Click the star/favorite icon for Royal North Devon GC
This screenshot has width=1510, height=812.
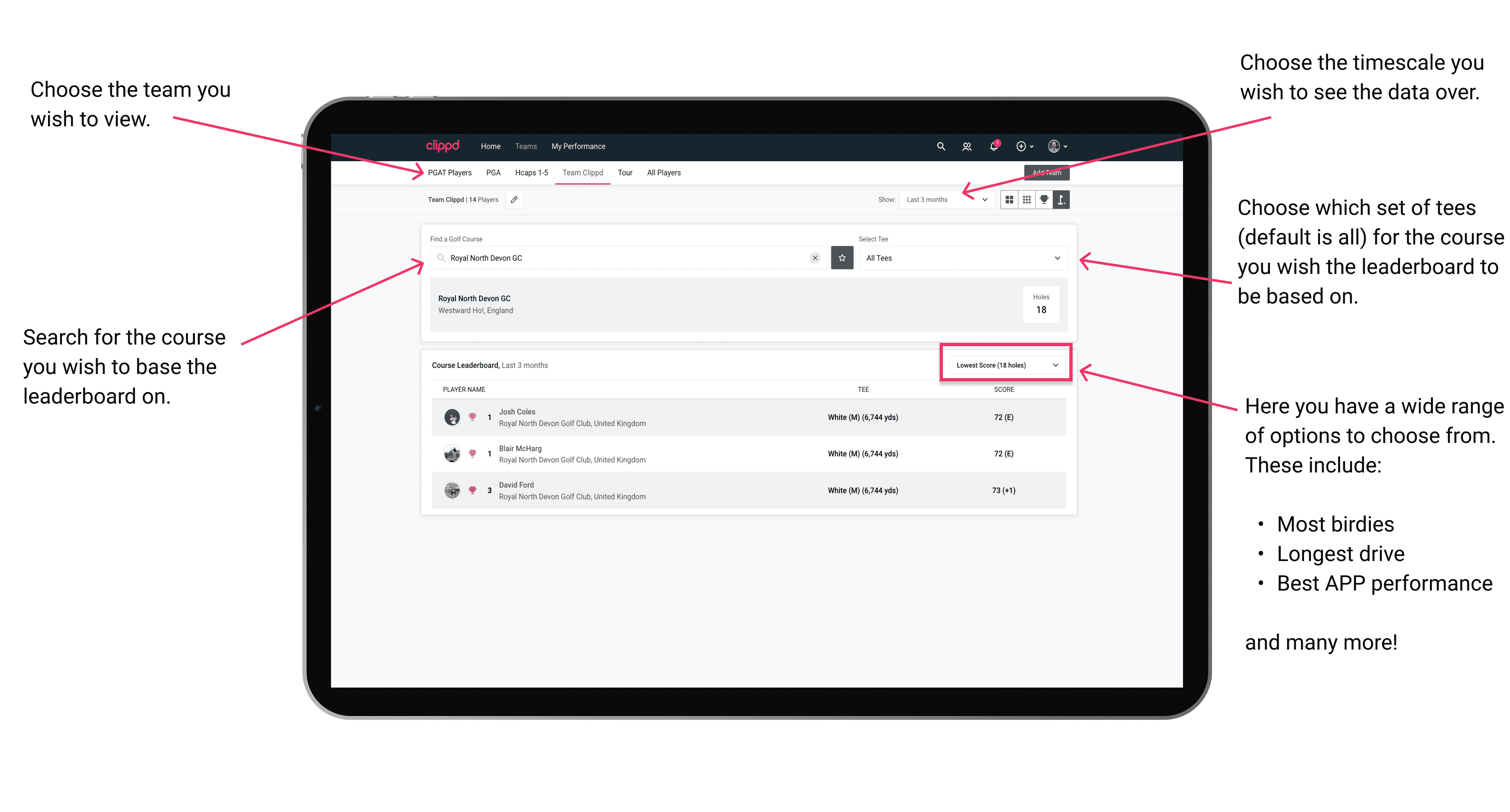click(842, 257)
